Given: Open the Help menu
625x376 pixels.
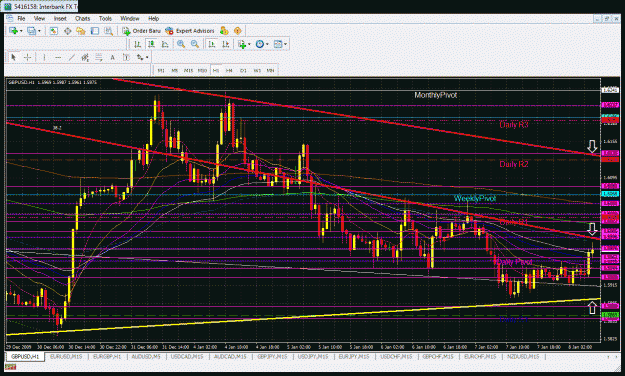Looking at the screenshot, I should (x=153, y=18).
